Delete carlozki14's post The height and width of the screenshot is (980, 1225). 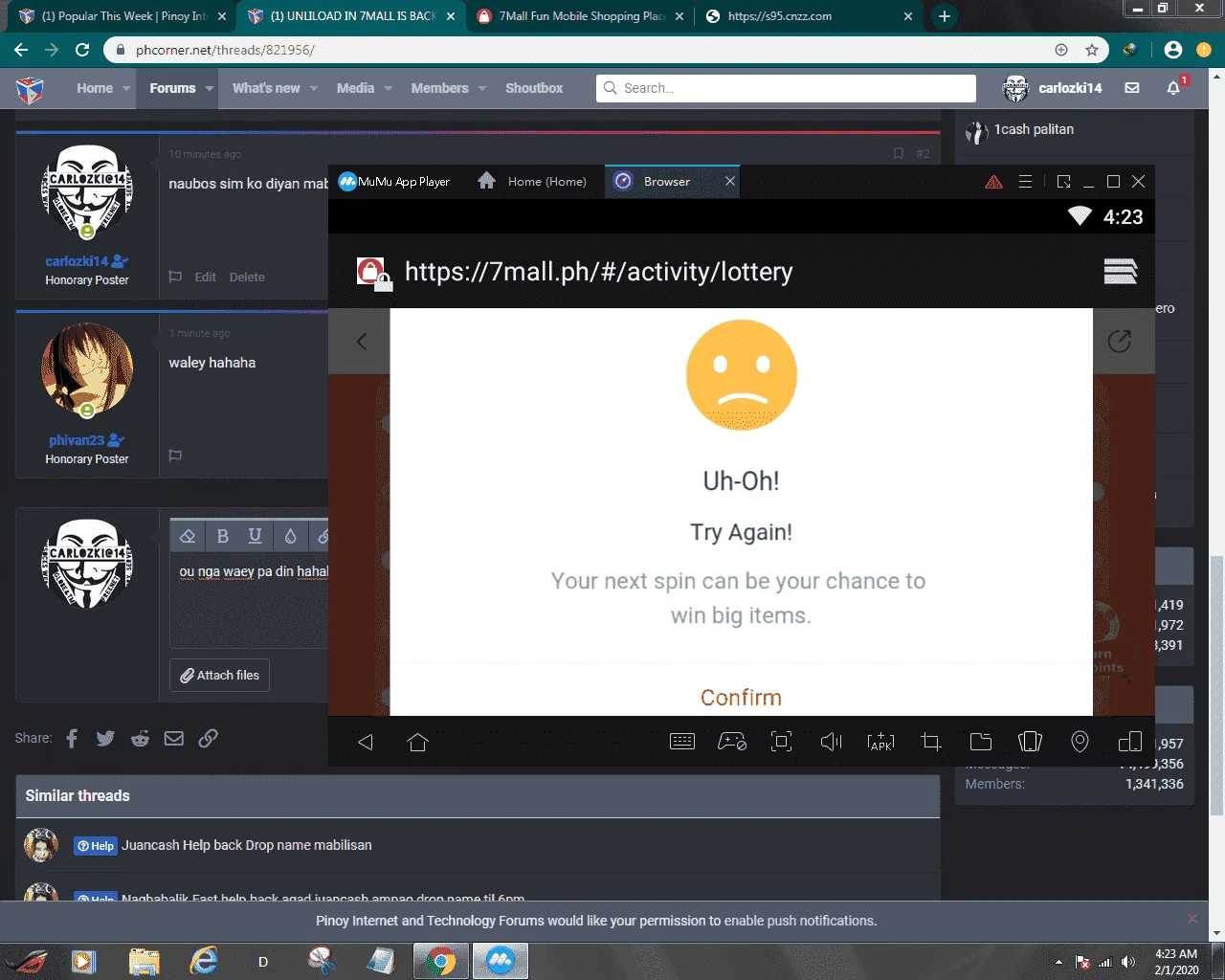(247, 277)
